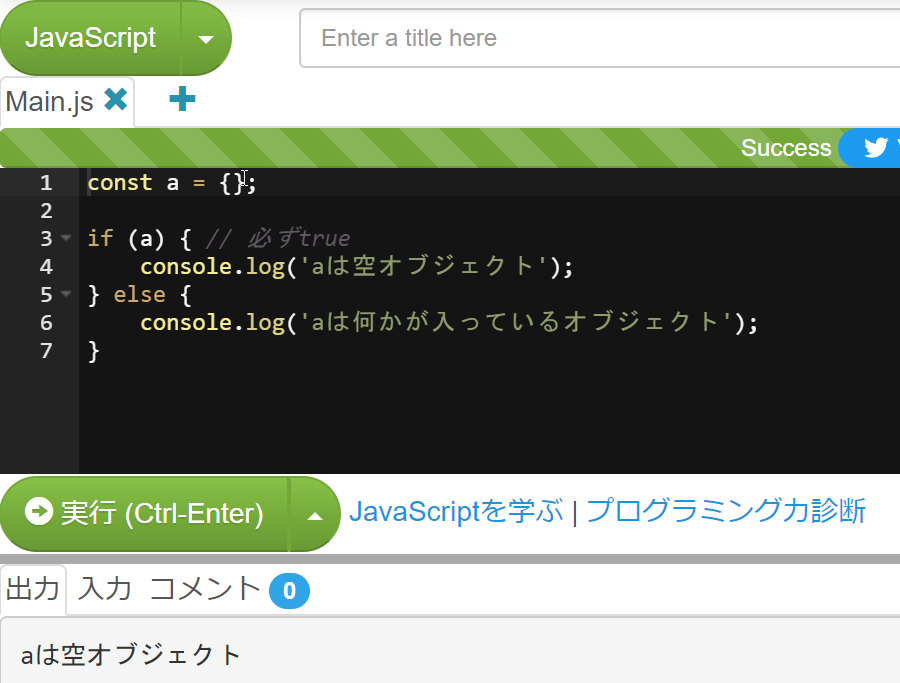Screen dimensions: 900x683
Task: Click line number 2 in gutter
Action: tap(46, 211)
